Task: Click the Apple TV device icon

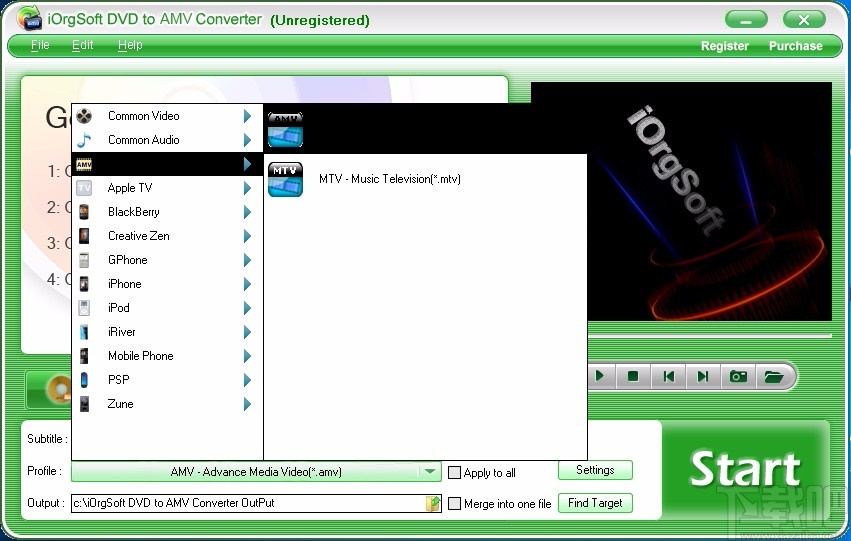Action: (x=84, y=188)
